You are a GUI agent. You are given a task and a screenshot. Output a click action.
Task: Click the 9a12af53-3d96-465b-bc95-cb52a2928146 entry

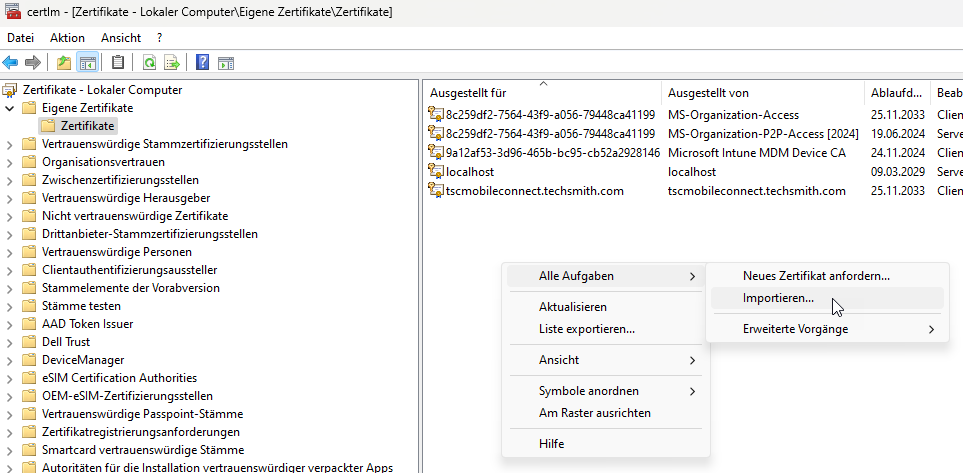coord(553,152)
